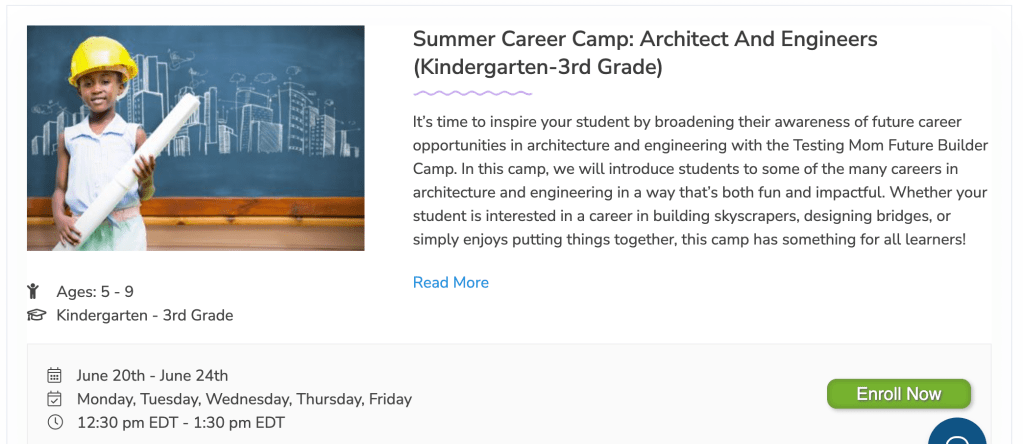Click the calendar-check icon beside weekdays
This screenshot has width=1023, height=444.
tap(55, 399)
